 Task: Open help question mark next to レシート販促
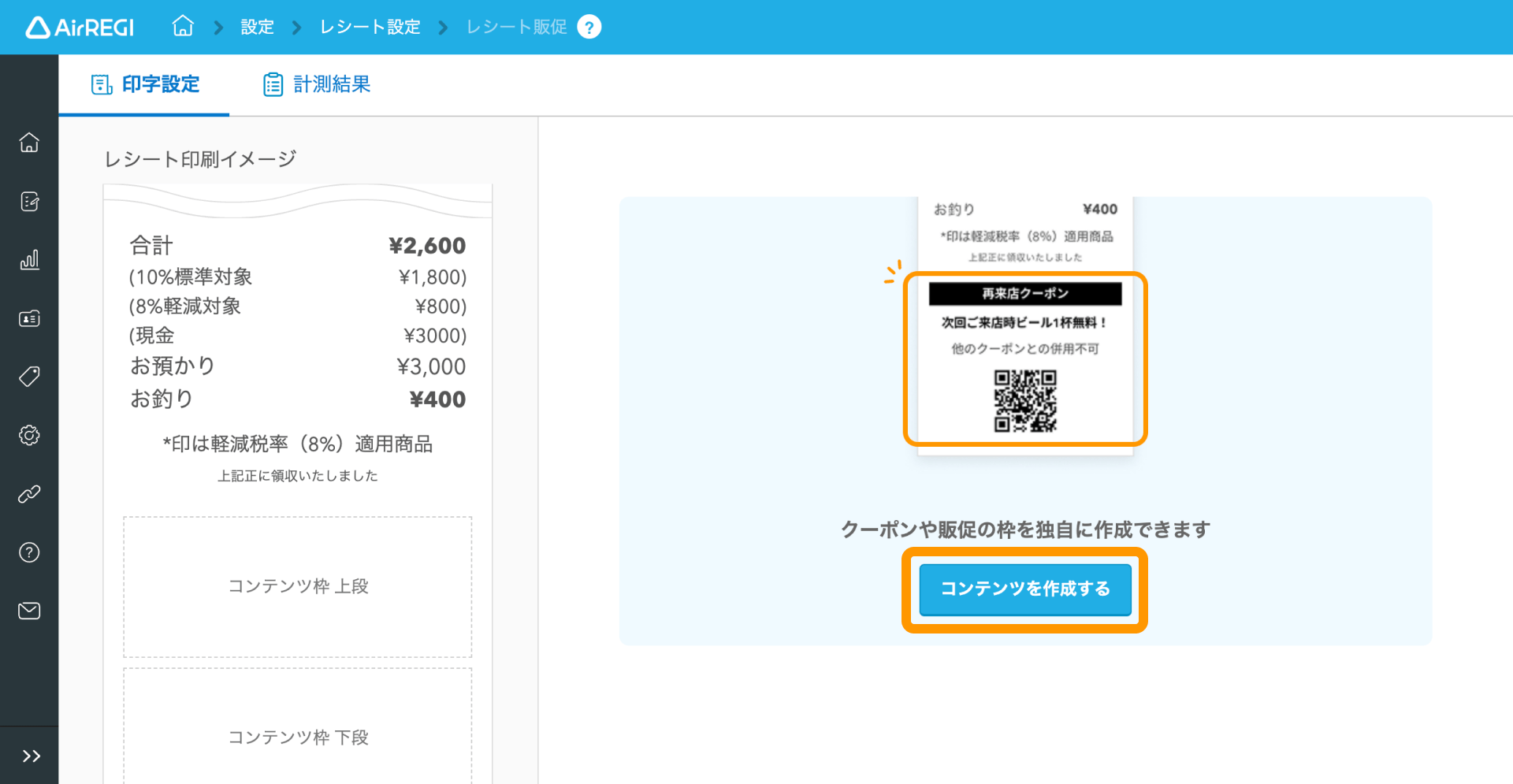tap(589, 28)
